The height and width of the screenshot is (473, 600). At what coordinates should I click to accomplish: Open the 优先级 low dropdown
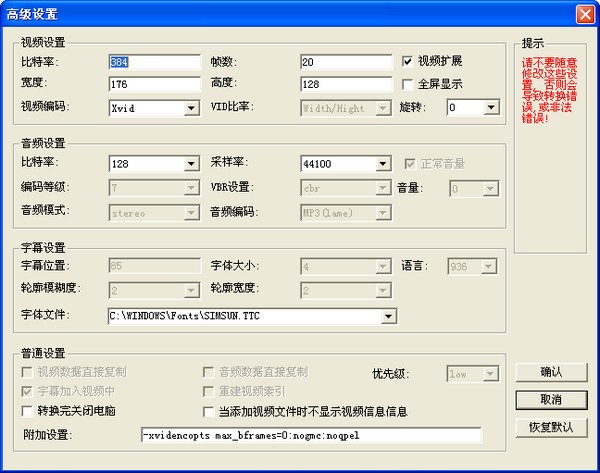coord(490,374)
